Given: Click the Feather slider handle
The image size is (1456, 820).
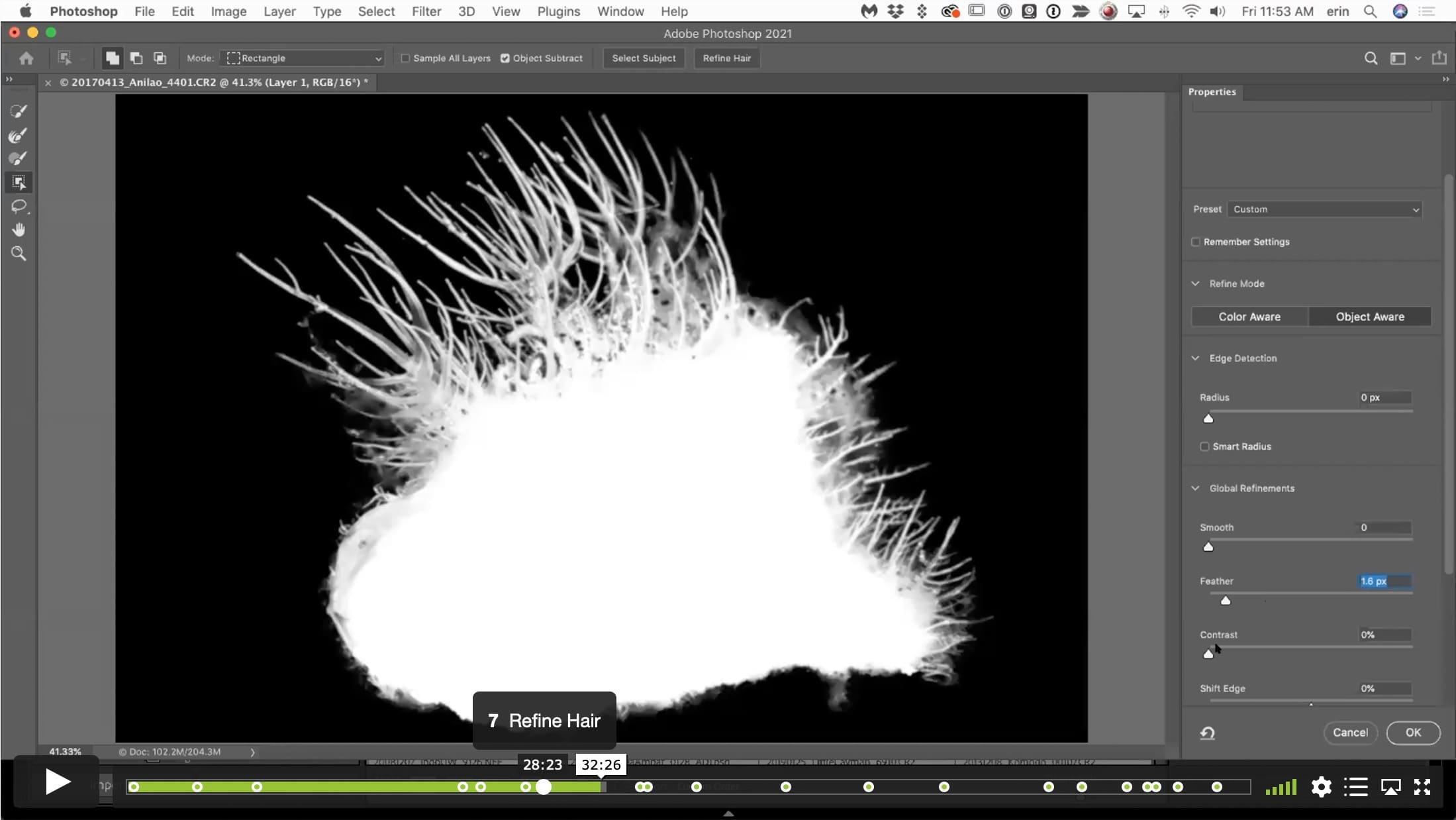Looking at the screenshot, I should coord(1226,600).
